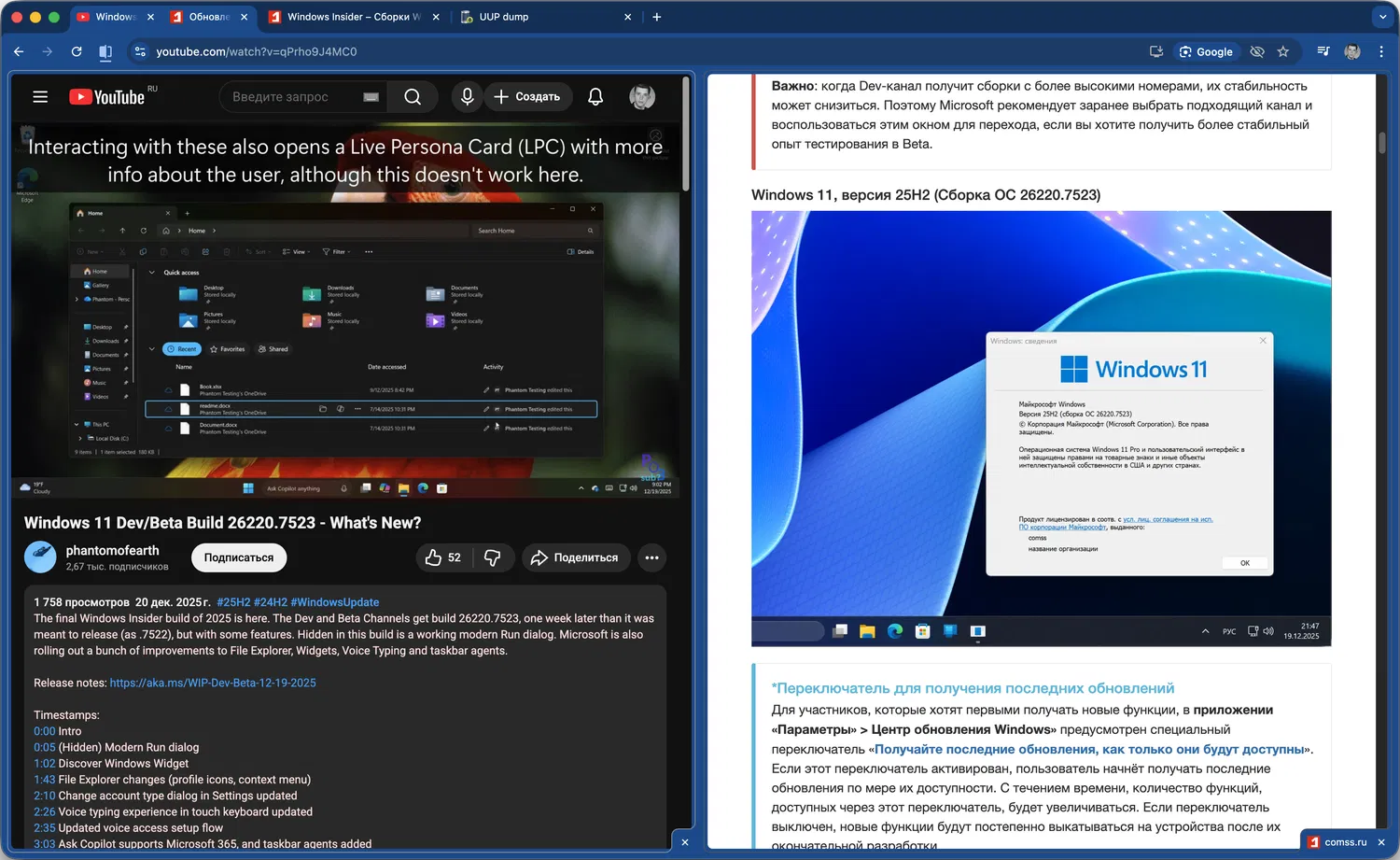Open the browser profile avatar
Screen dimensions: 1400x860
pyautogui.click(x=1352, y=51)
